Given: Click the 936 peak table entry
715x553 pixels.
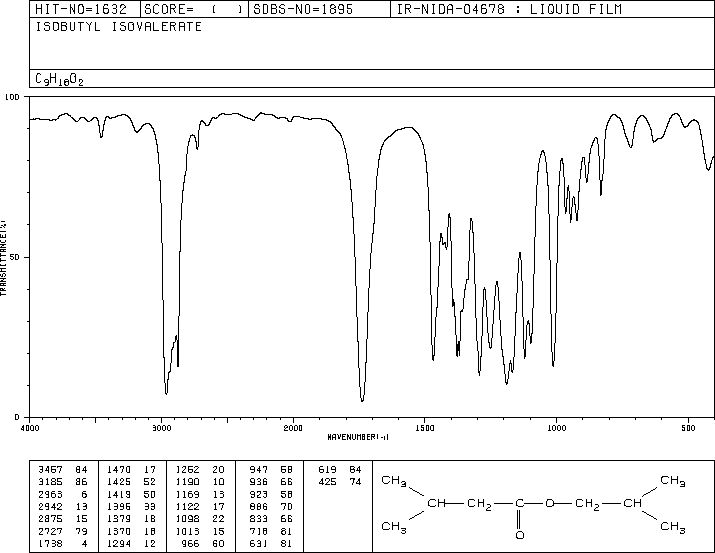Looking at the screenshot, I should pyautogui.click(x=271, y=482).
